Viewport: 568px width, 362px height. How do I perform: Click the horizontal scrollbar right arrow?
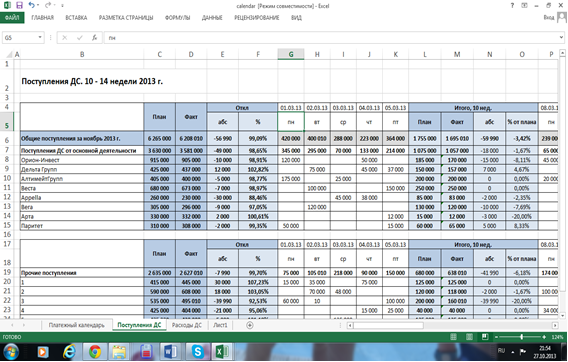[x=555, y=325]
